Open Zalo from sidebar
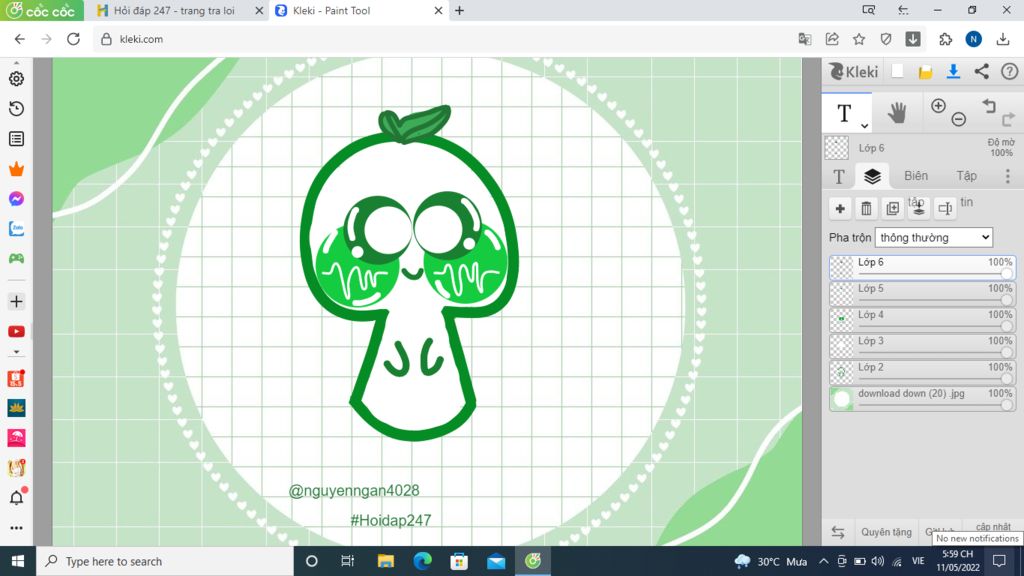 (16, 229)
